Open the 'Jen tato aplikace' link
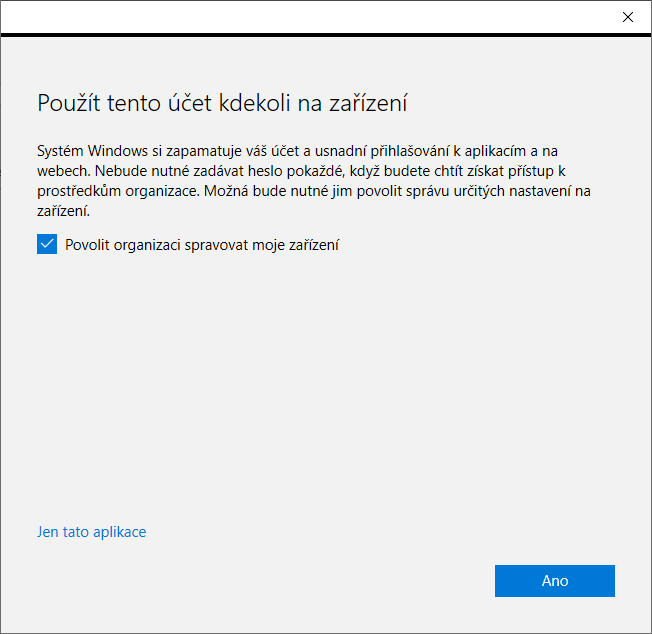 (91, 532)
